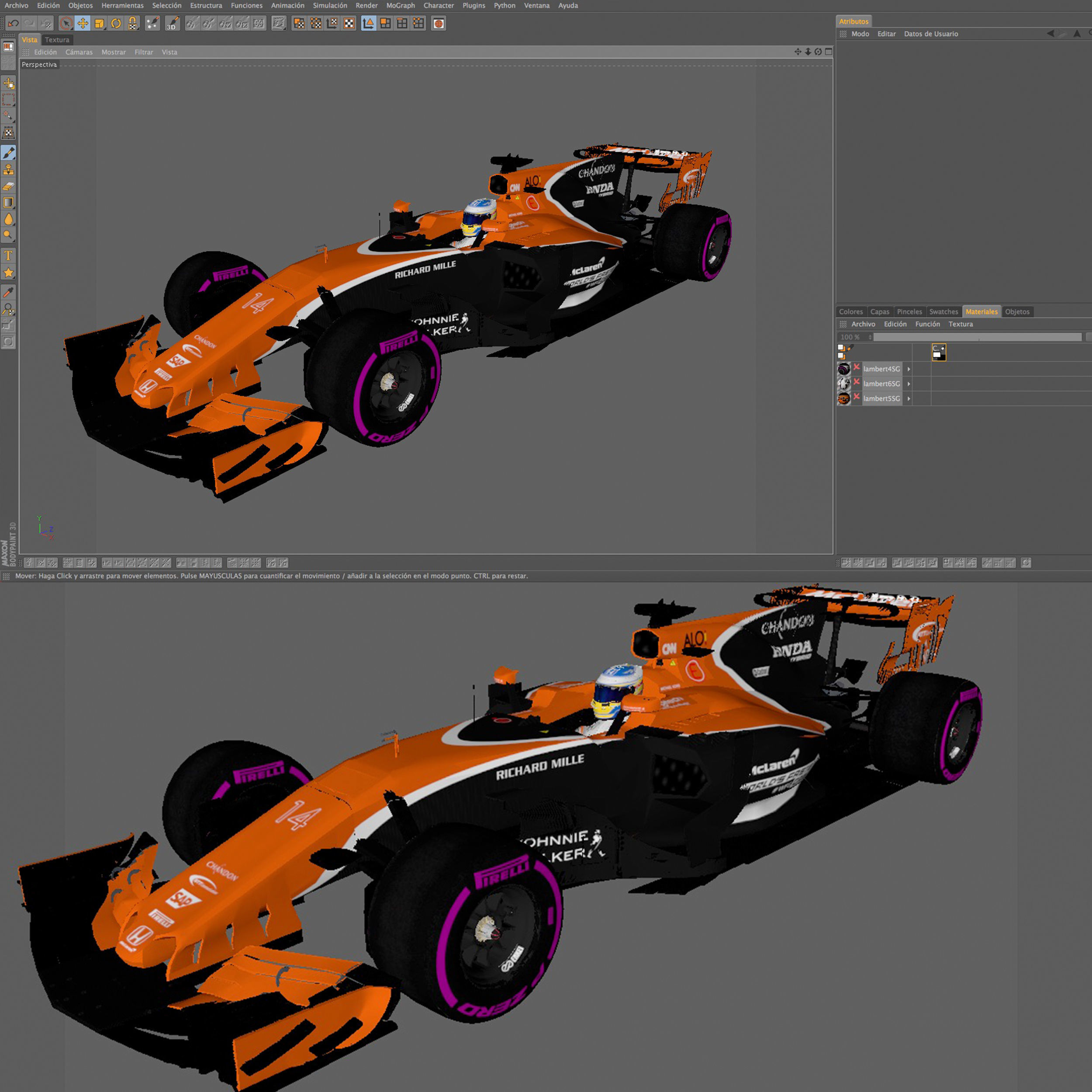Select the Dodge tool below the drop
1092x1092 pixels.
[8, 235]
